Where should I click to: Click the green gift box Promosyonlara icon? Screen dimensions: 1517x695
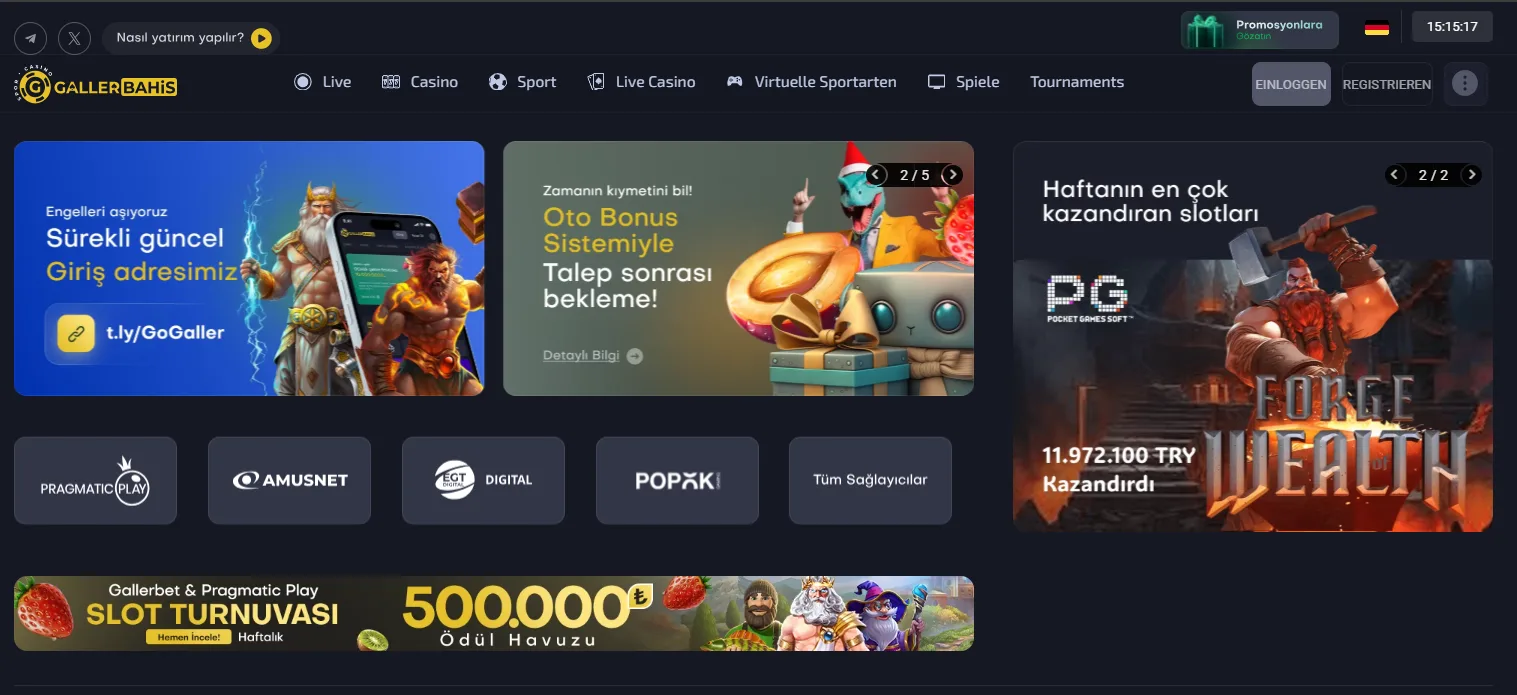1205,30
